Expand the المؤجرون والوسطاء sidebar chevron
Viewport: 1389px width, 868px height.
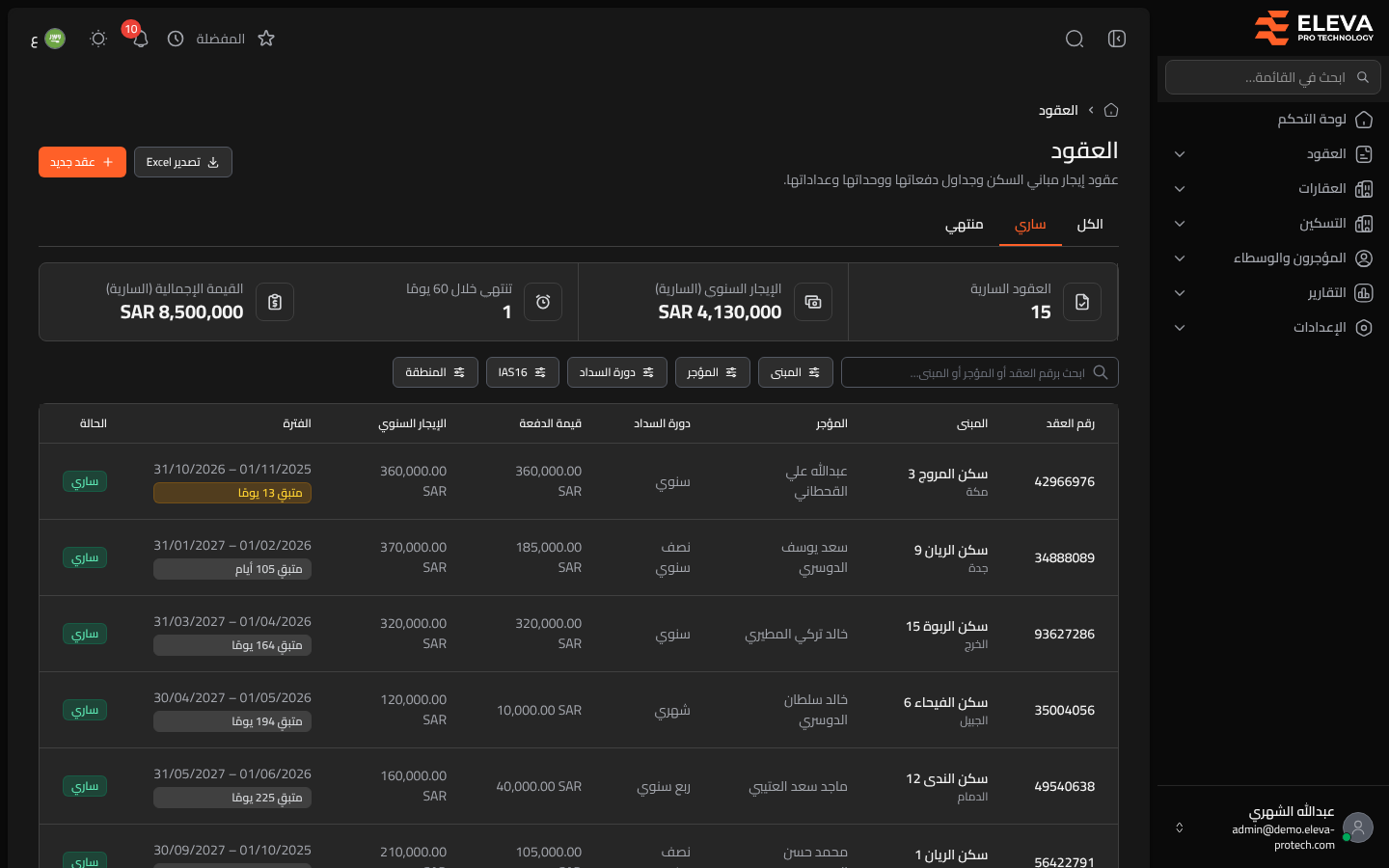[x=1180, y=258]
